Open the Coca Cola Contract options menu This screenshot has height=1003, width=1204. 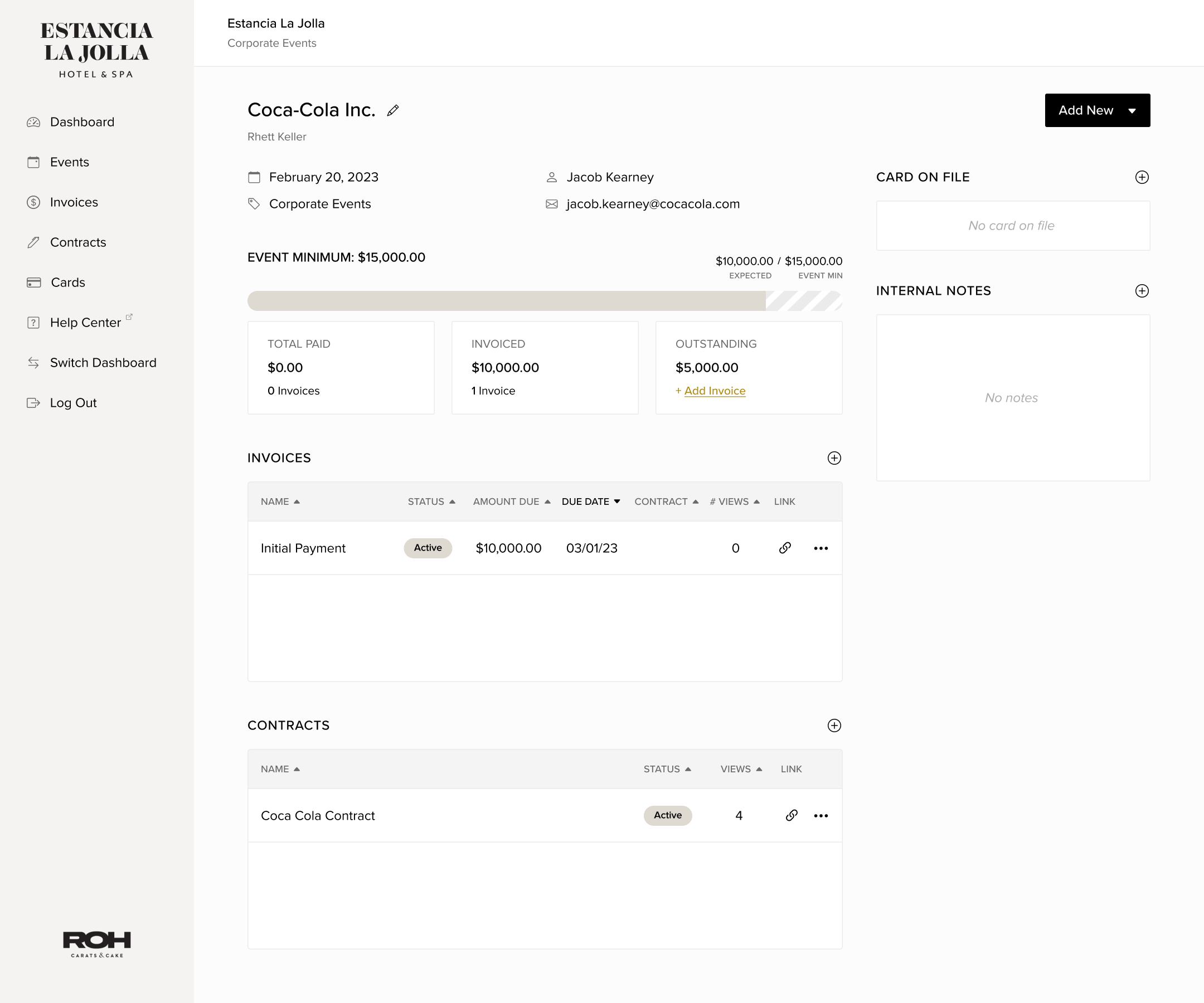click(x=821, y=815)
